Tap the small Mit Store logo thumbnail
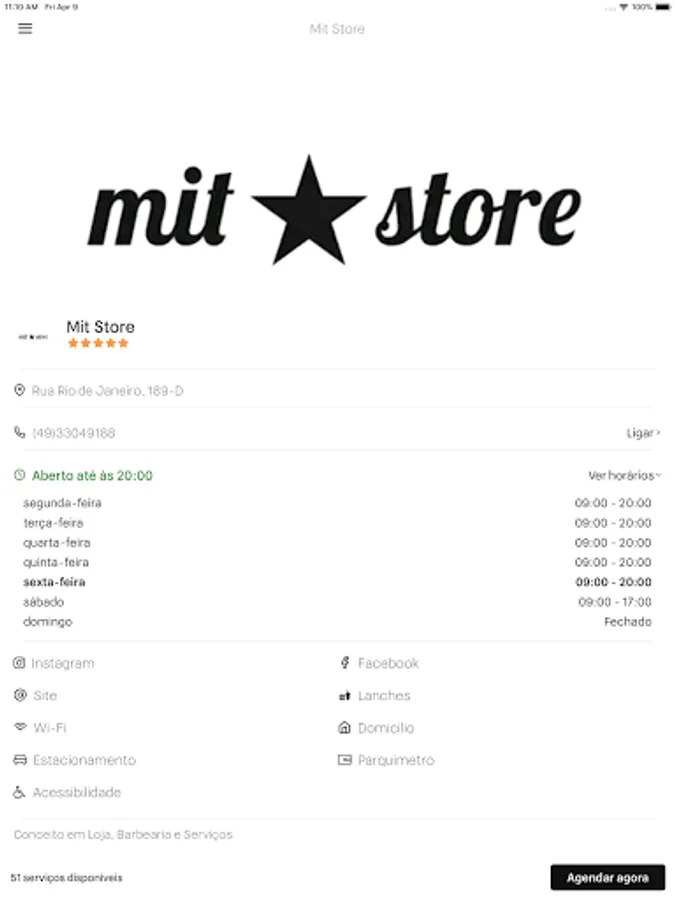This screenshot has height=900, width=675. click(x=33, y=336)
